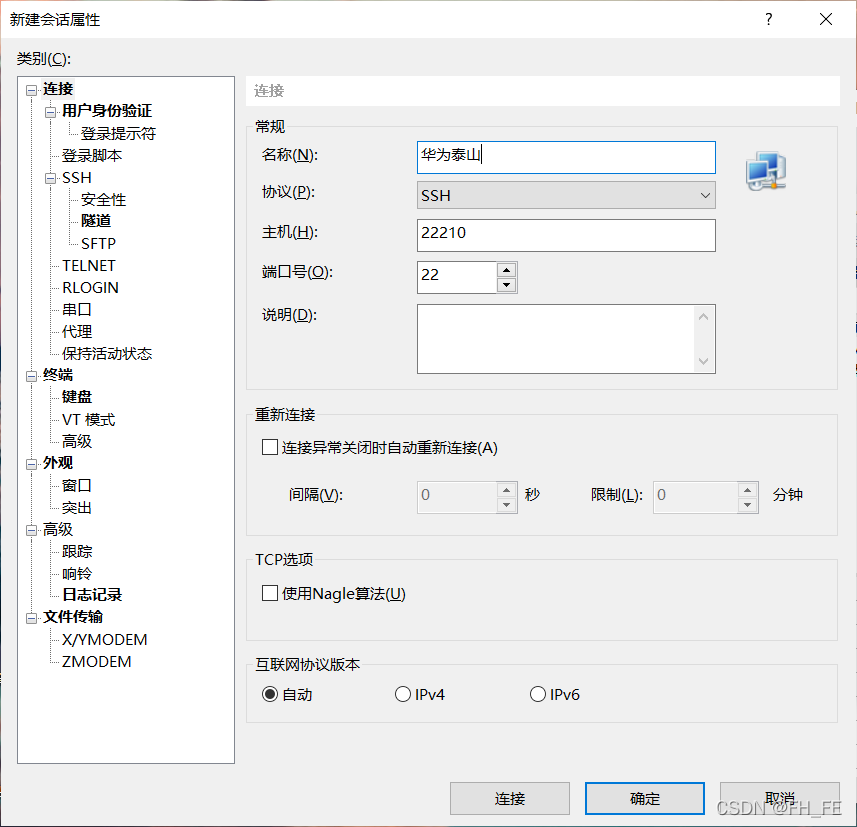Close the 新建会话属性 dialog
The image size is (857, 827).
click(826, 19)
